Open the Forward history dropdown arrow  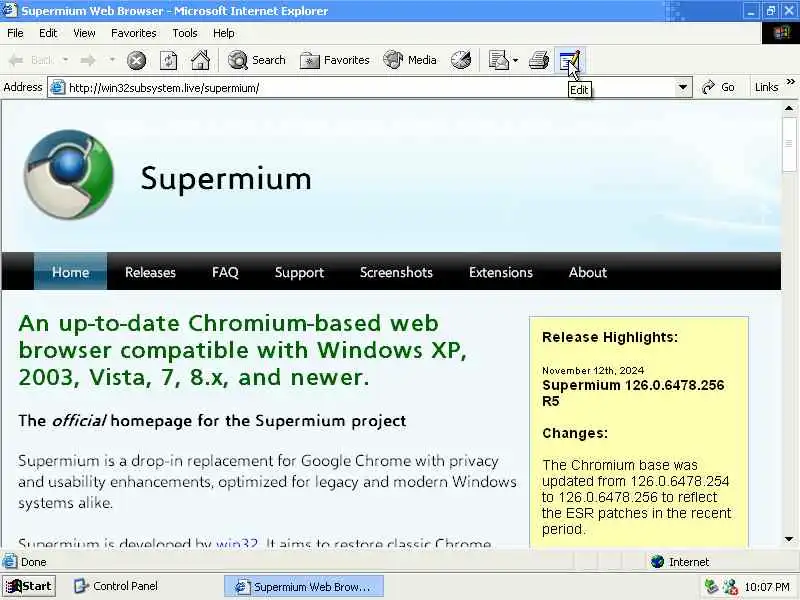click(x=112, y=60)
